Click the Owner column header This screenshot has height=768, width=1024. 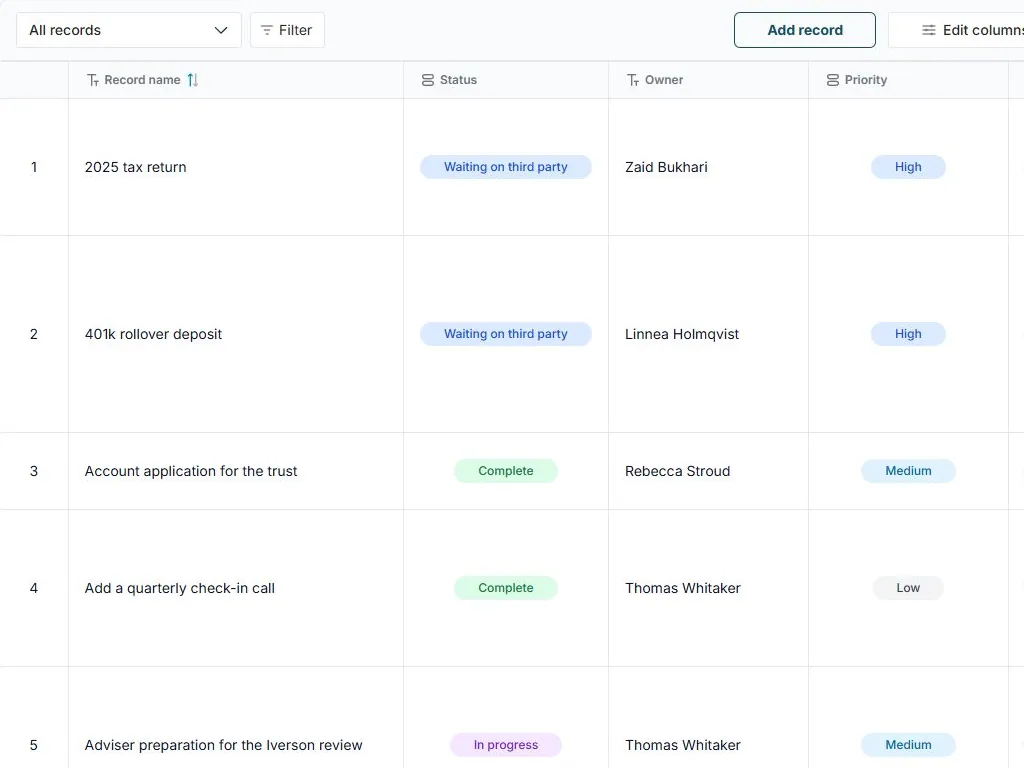709,80
